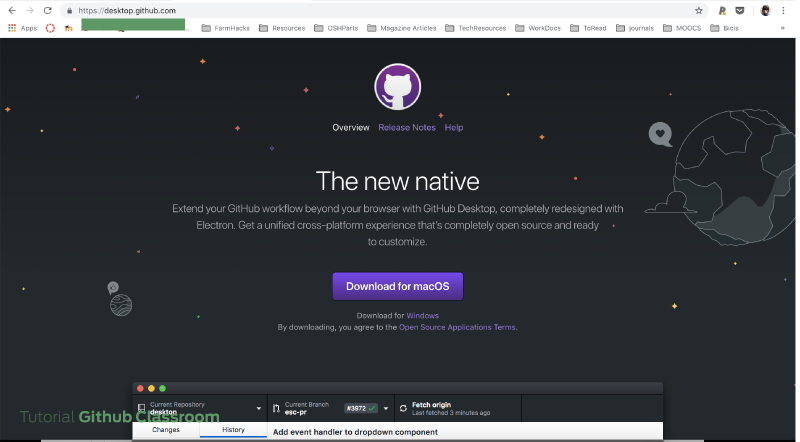Click the Fetch origin button
Viewport: 800px width, 442px height.
pyautogui.click(x=458, y=408)
